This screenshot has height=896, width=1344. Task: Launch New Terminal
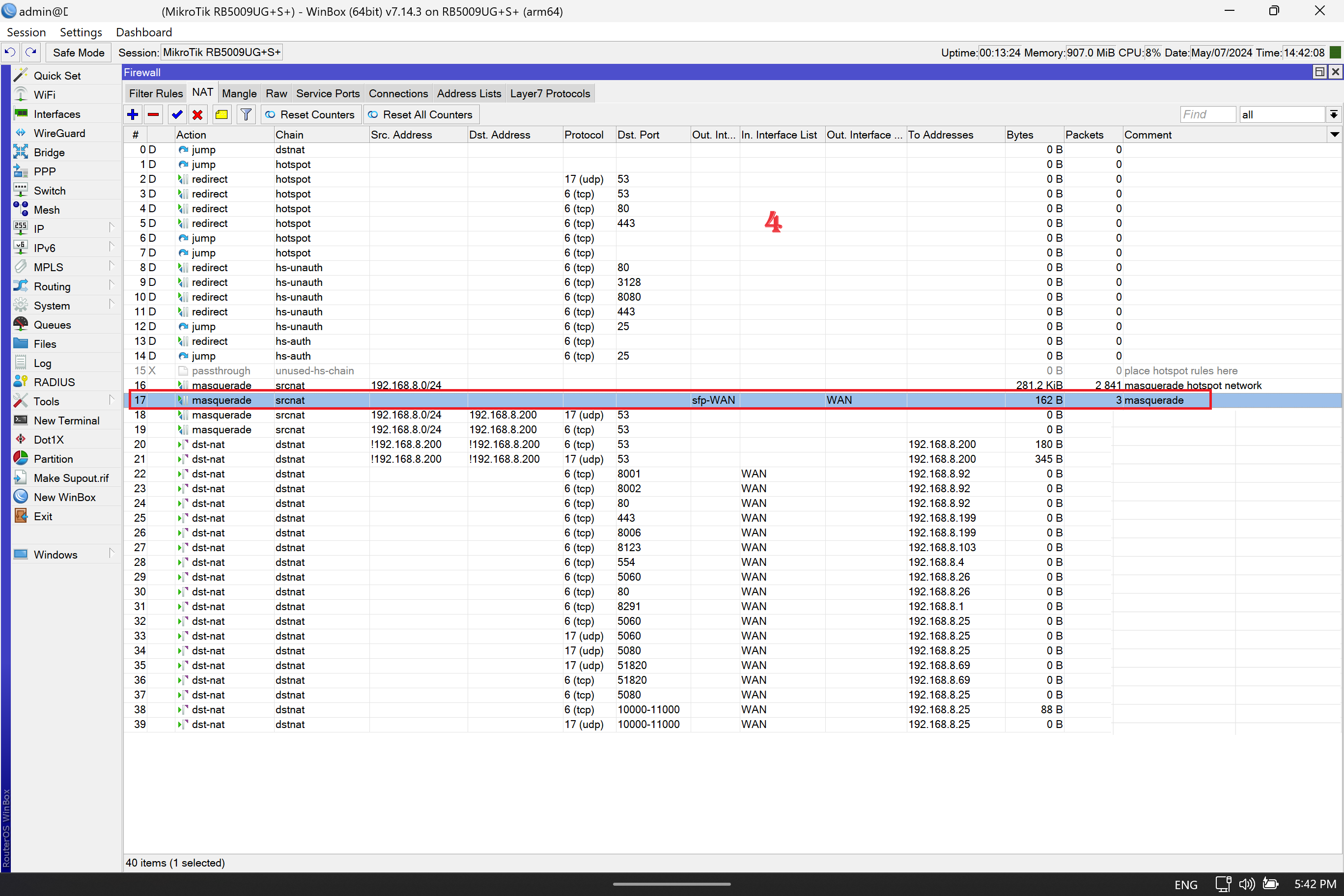[66, 420]
